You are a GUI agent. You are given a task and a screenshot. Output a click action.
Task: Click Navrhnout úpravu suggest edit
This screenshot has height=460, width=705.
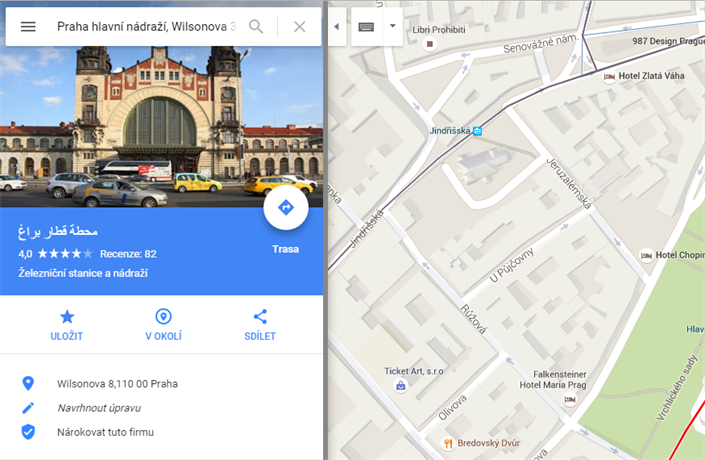coord(98,408)
